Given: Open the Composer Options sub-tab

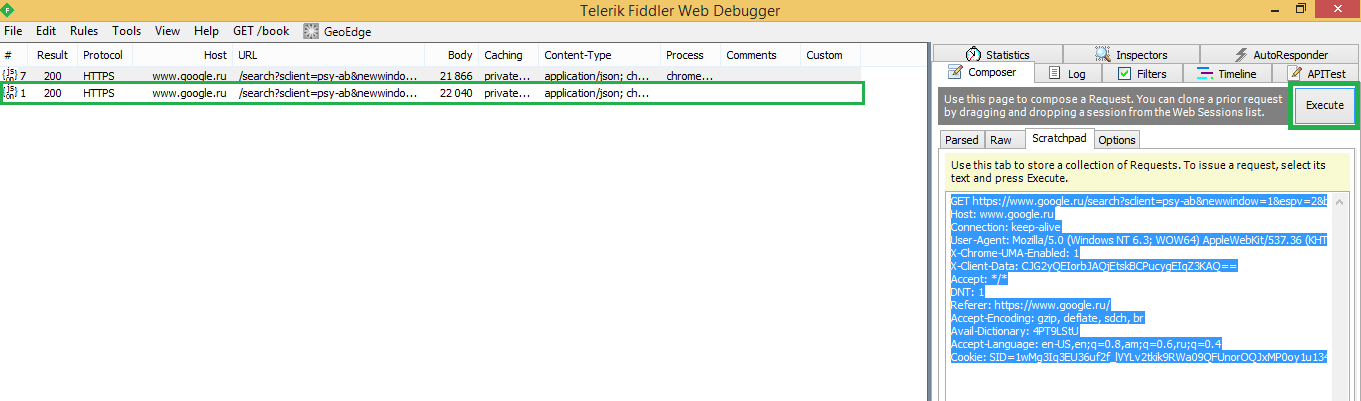Looking at the screenshot, I should tap(1117, 140).
